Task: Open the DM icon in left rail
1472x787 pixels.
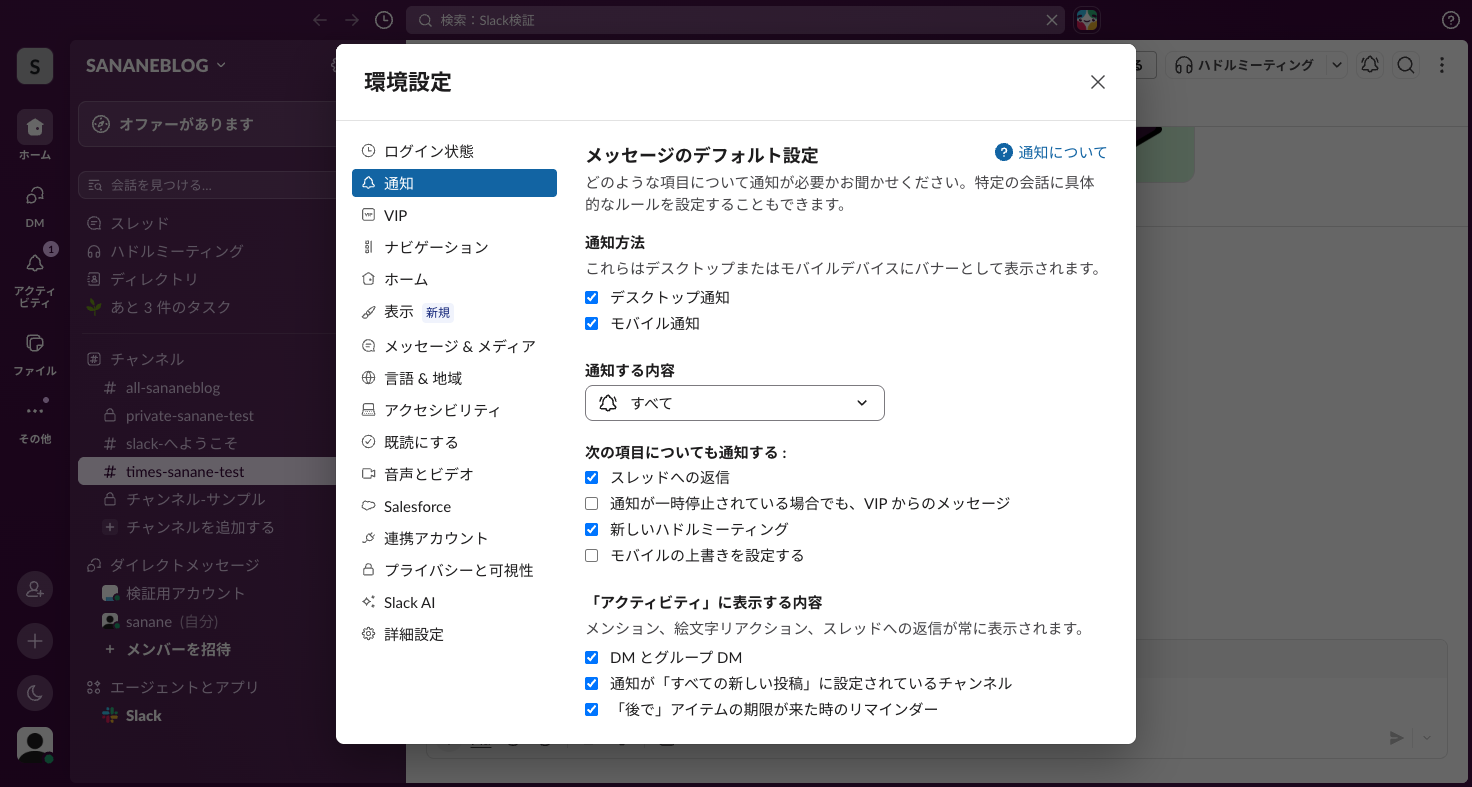Action: 35,195
